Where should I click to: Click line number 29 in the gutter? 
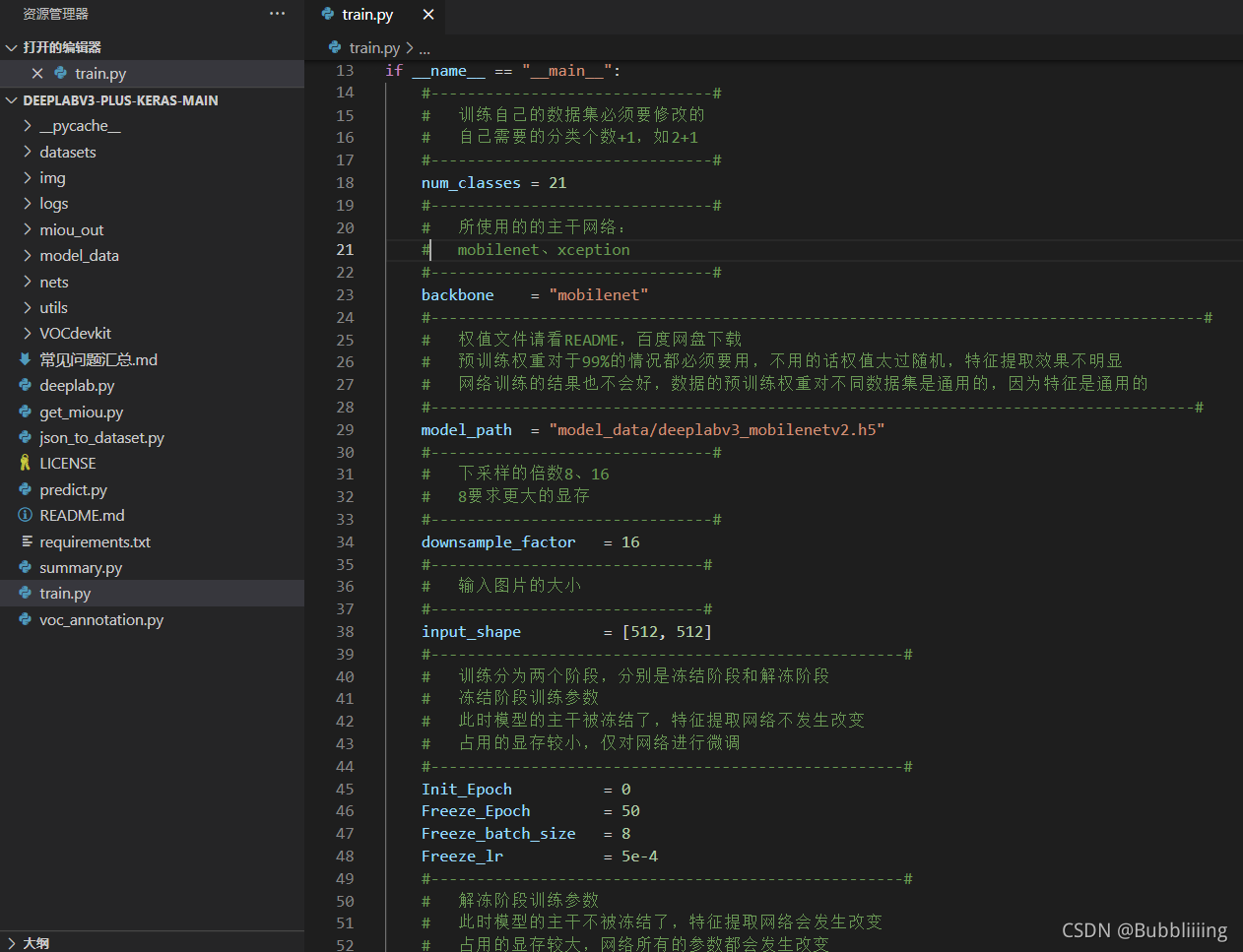pos(345,430)
